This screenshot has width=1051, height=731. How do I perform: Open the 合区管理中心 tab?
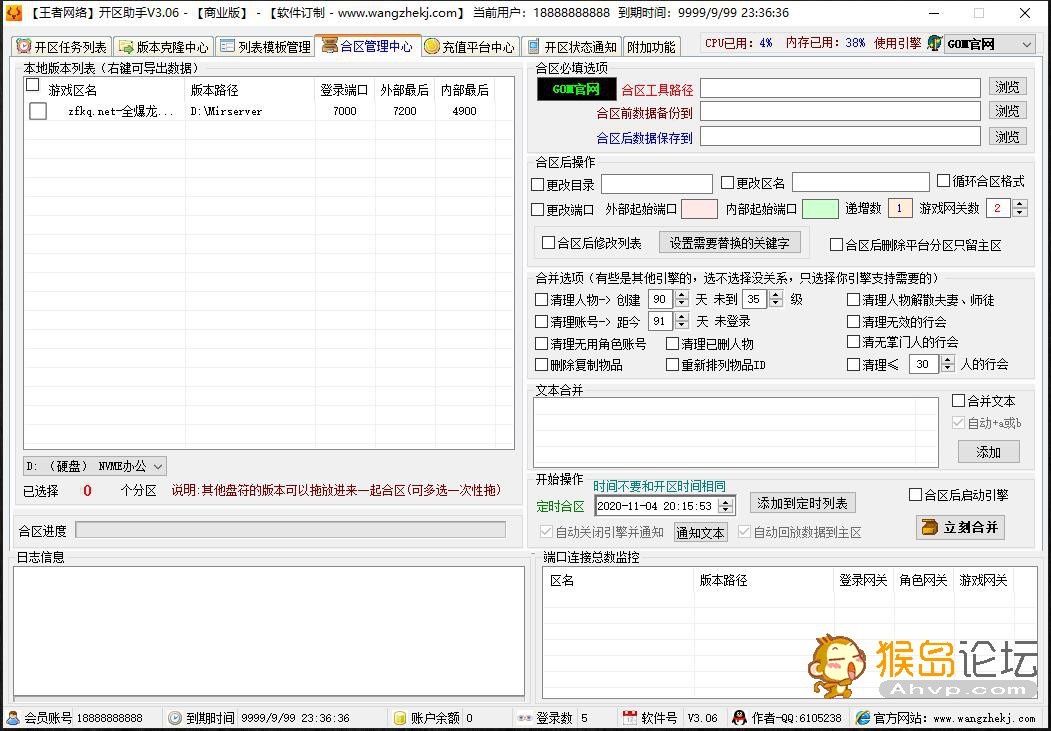[368, 46]
